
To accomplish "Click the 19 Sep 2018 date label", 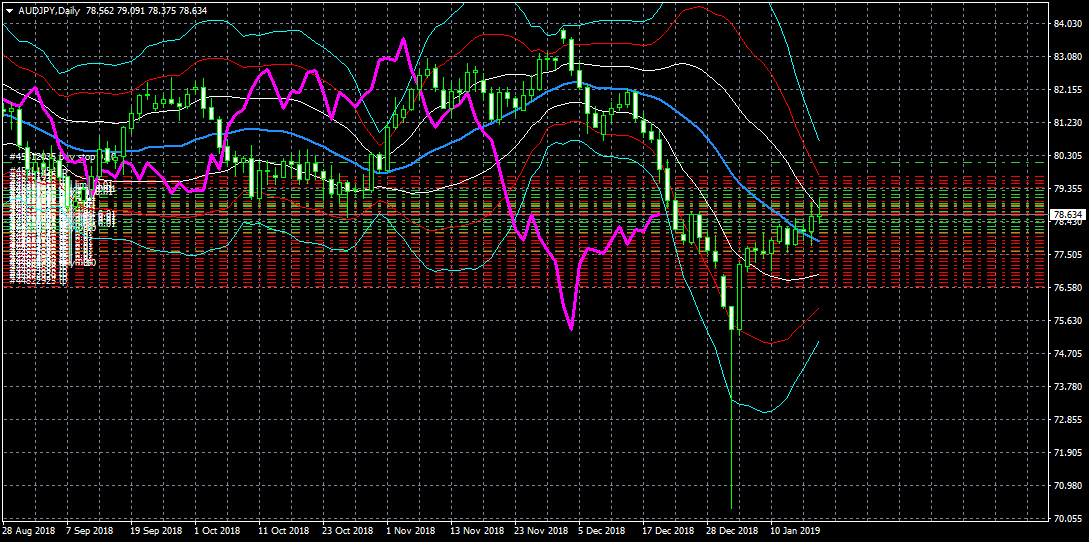I will coord(156,531).
